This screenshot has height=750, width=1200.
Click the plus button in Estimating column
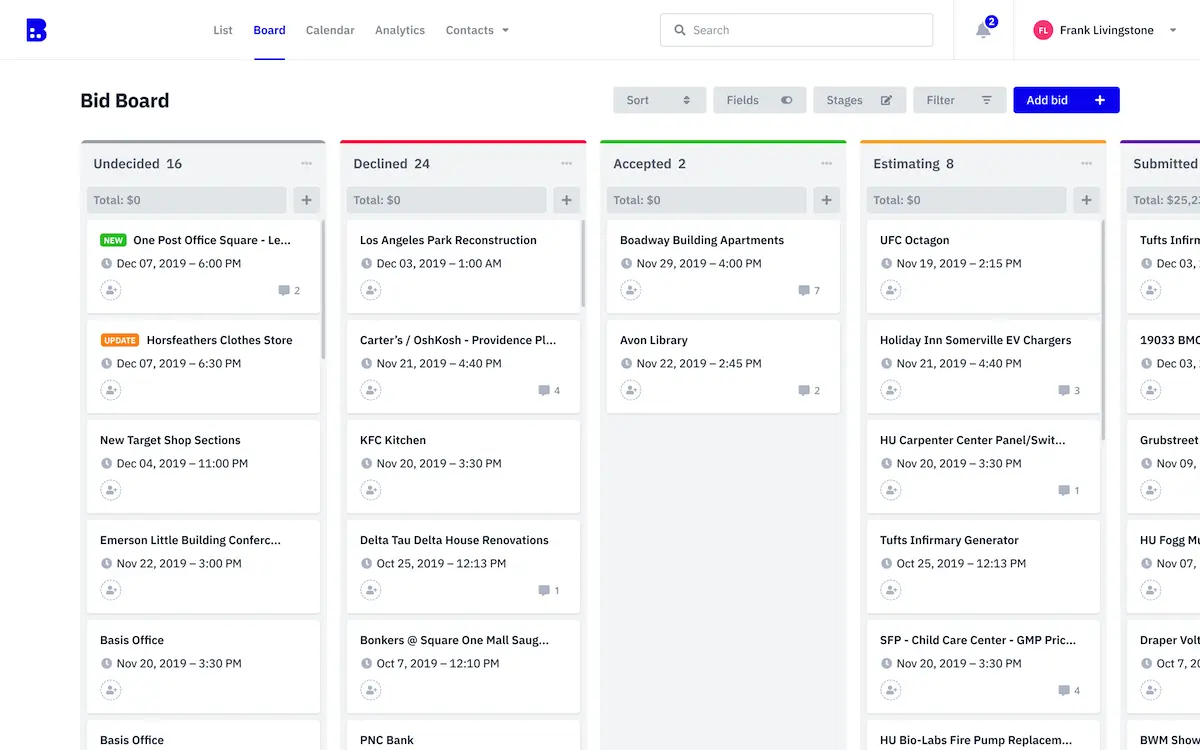1086,200
